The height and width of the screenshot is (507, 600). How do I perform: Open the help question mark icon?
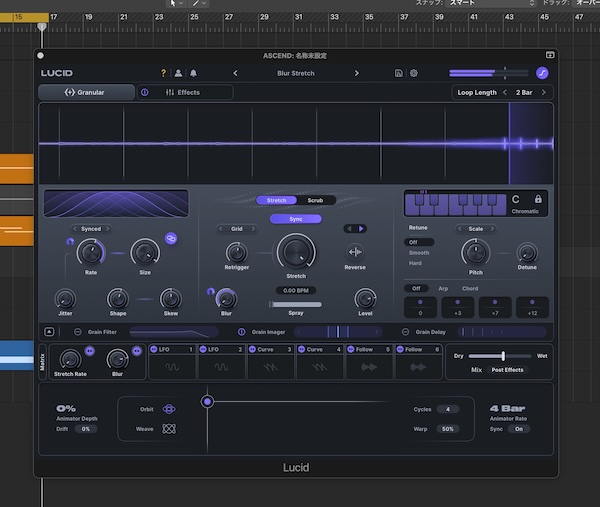(163, 73)
